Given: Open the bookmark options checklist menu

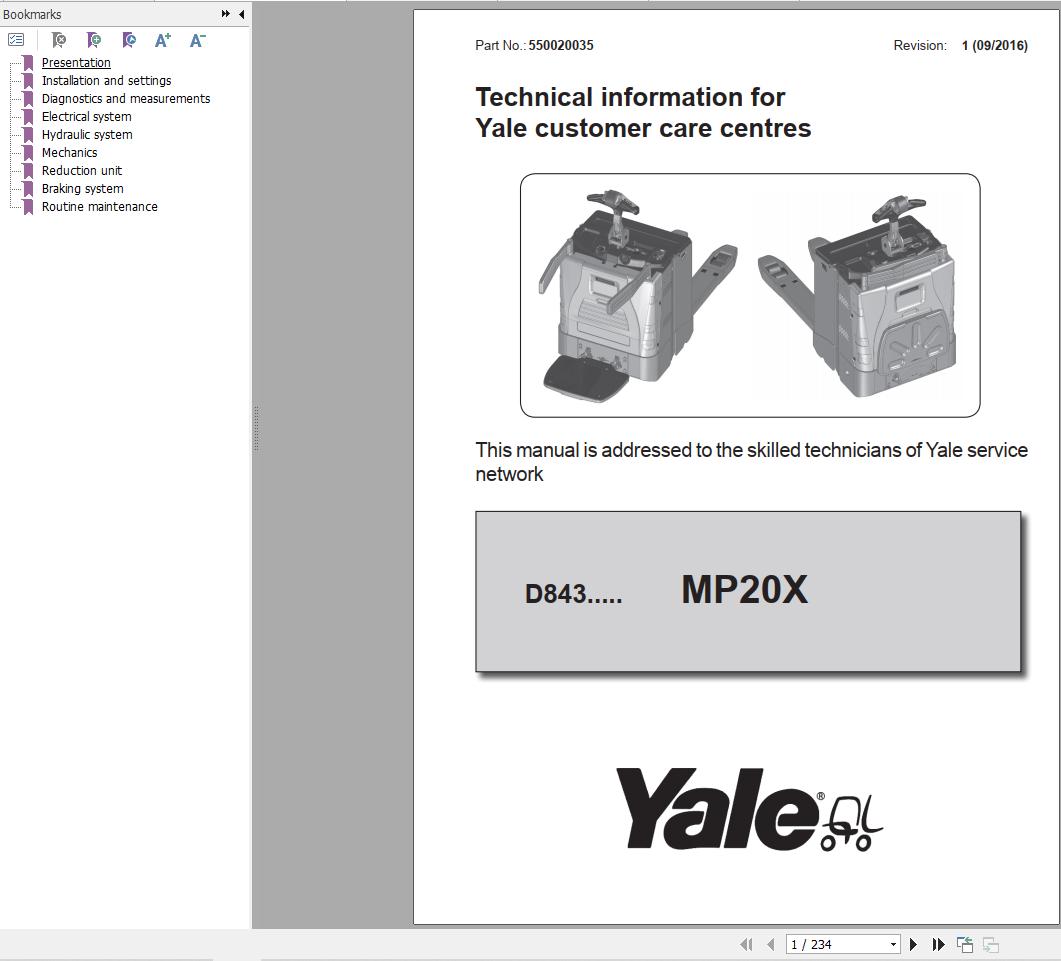Looking at the screenshot, I should 16,40.
